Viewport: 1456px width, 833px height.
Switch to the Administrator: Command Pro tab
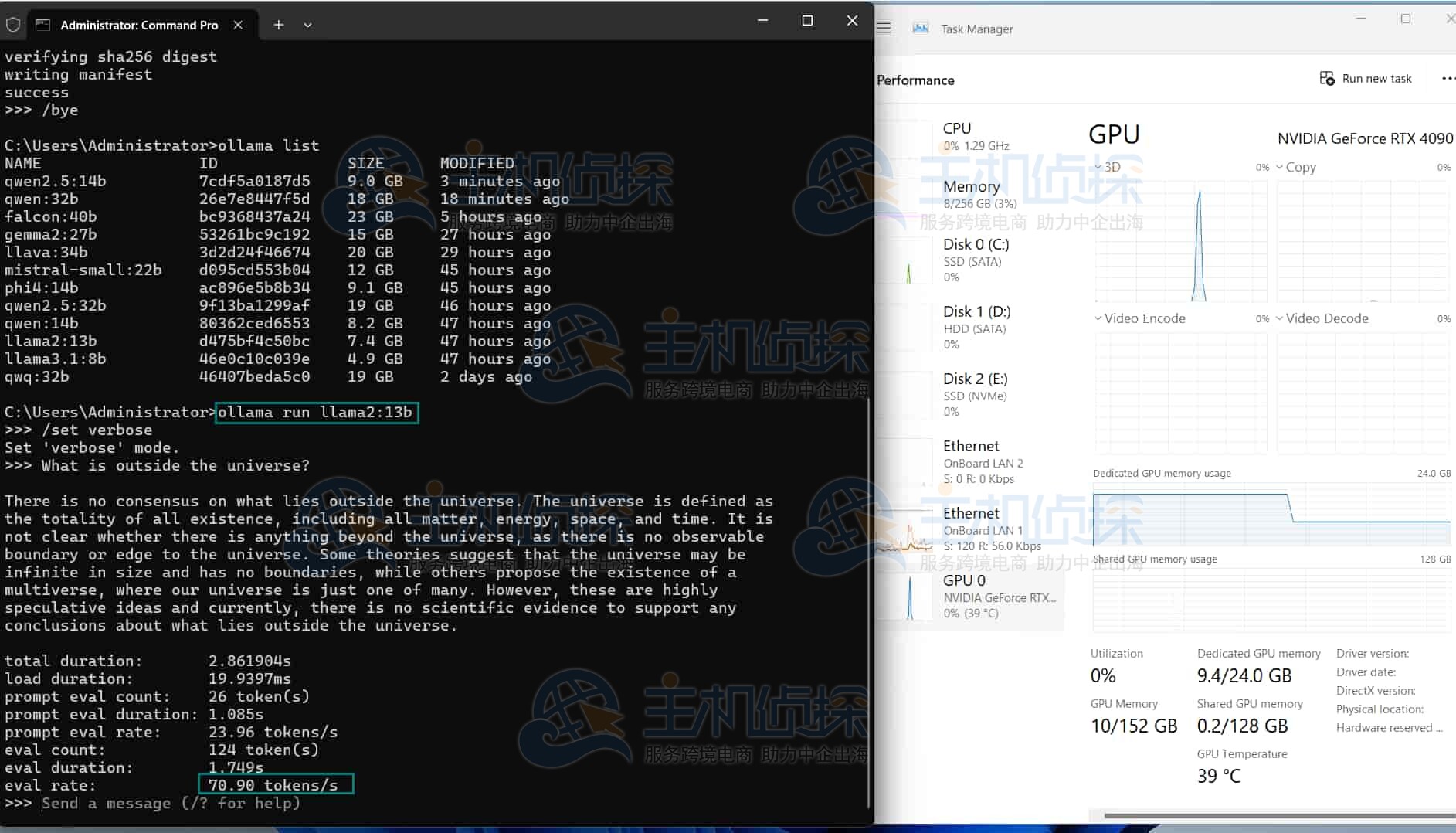[141, 25]
